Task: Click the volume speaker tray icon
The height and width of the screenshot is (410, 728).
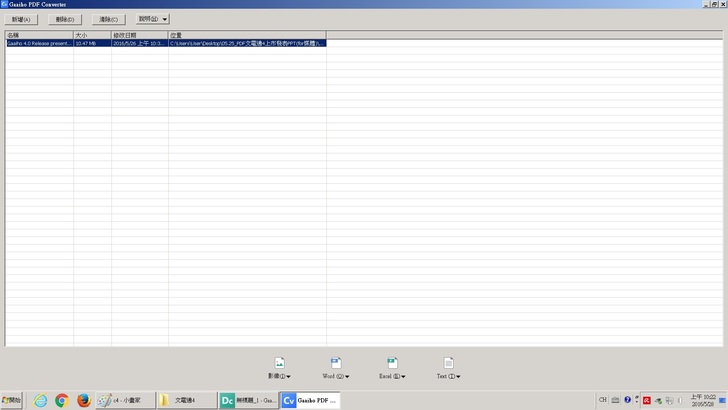Action: [x=680, y=401]
